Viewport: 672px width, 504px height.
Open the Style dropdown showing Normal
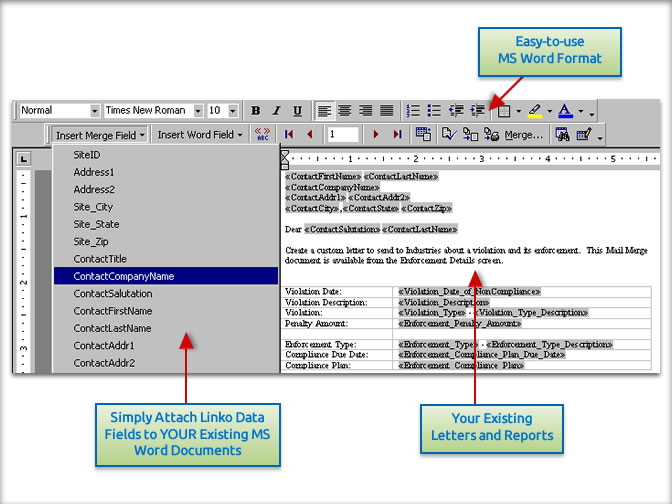95,111
